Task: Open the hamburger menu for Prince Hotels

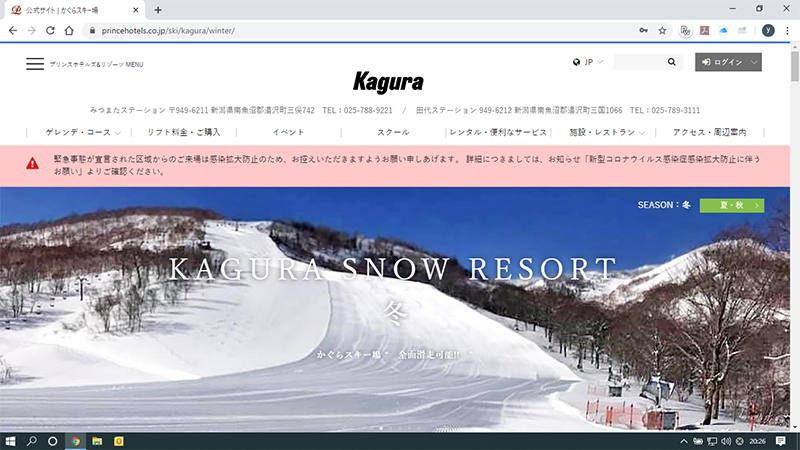Action: click(x=35, y=64)
